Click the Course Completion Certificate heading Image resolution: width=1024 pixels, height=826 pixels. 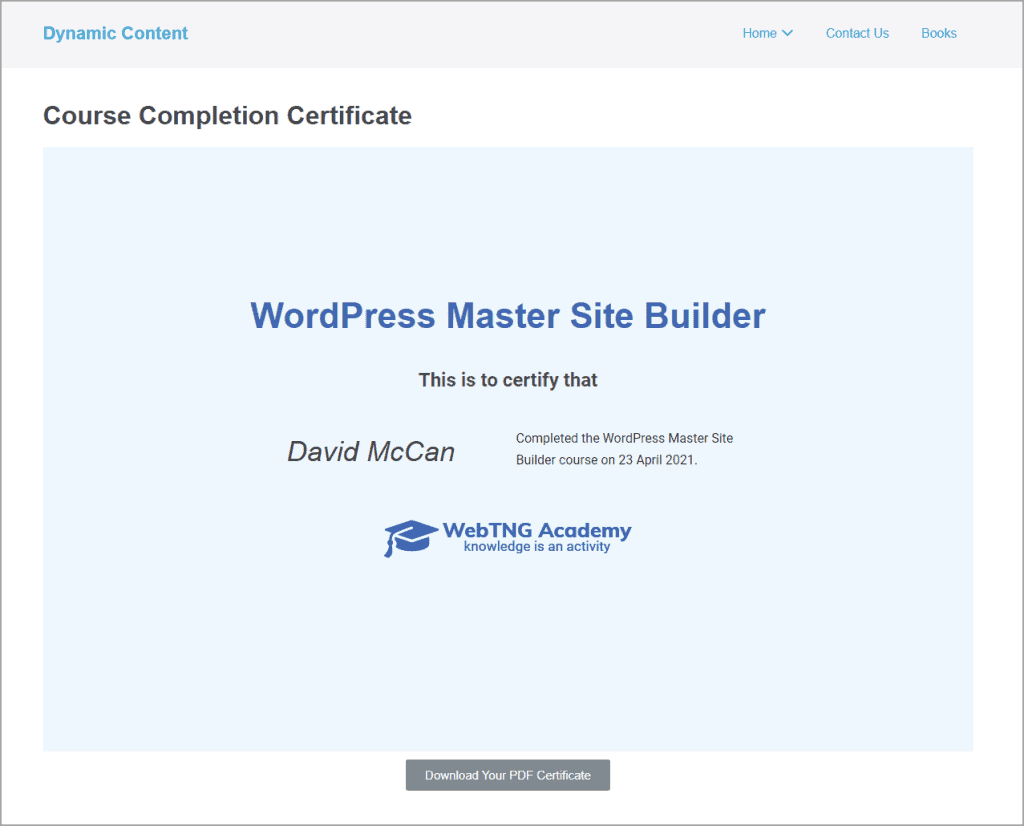(227, 115)
